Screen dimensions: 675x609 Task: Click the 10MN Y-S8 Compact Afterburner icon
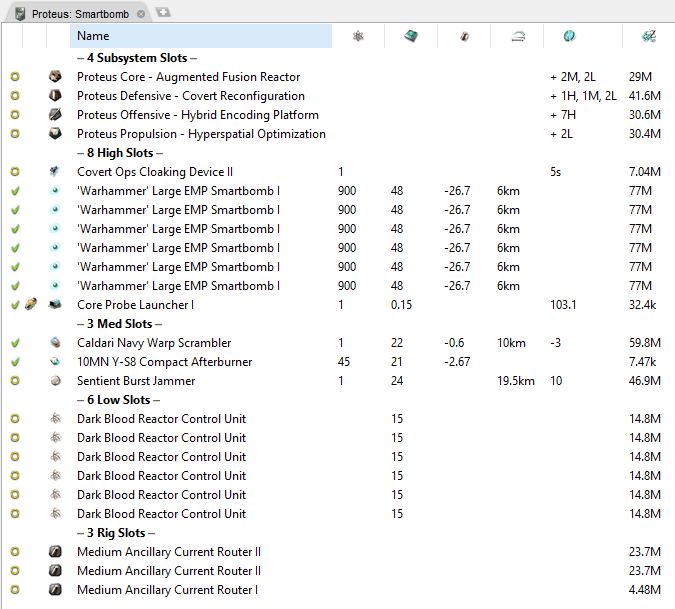tap(55, 362)
